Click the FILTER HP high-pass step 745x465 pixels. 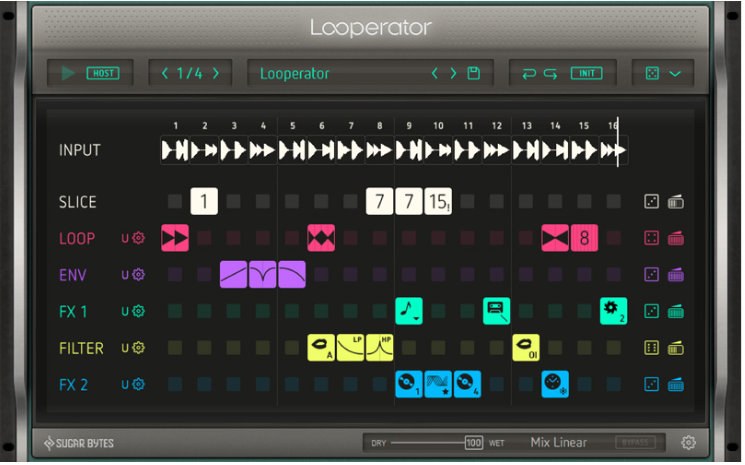click(x=379, y=348)
